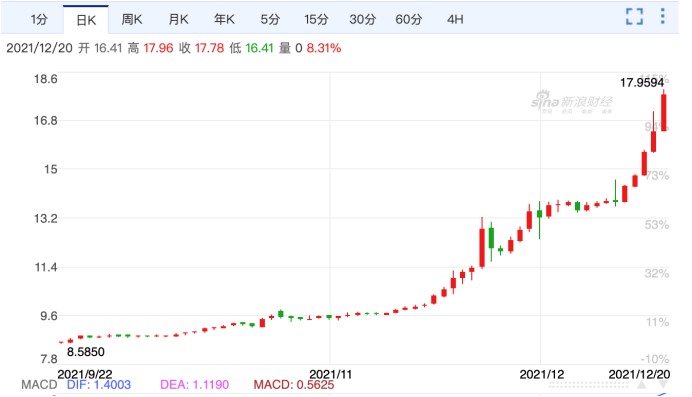
Task: Click the 17.9594 high price label
Action: 642,82
